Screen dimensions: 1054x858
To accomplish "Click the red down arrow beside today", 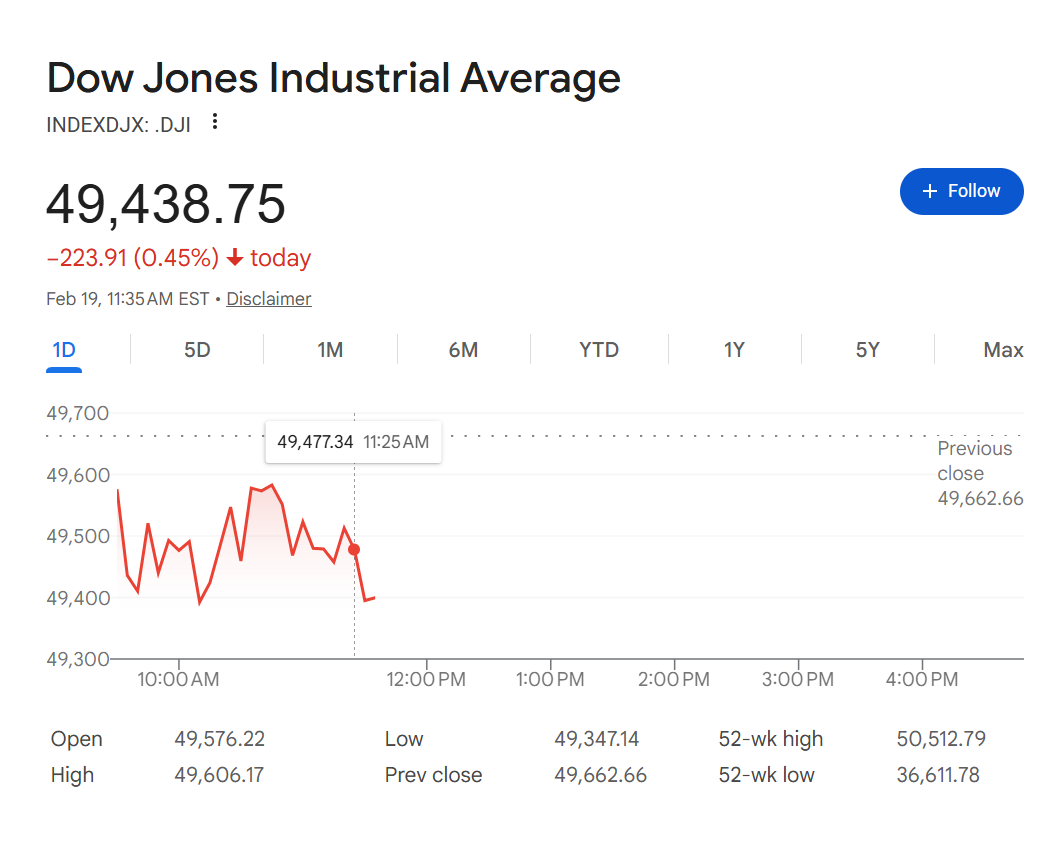I will pyautogui.click(x=235, y=259).
